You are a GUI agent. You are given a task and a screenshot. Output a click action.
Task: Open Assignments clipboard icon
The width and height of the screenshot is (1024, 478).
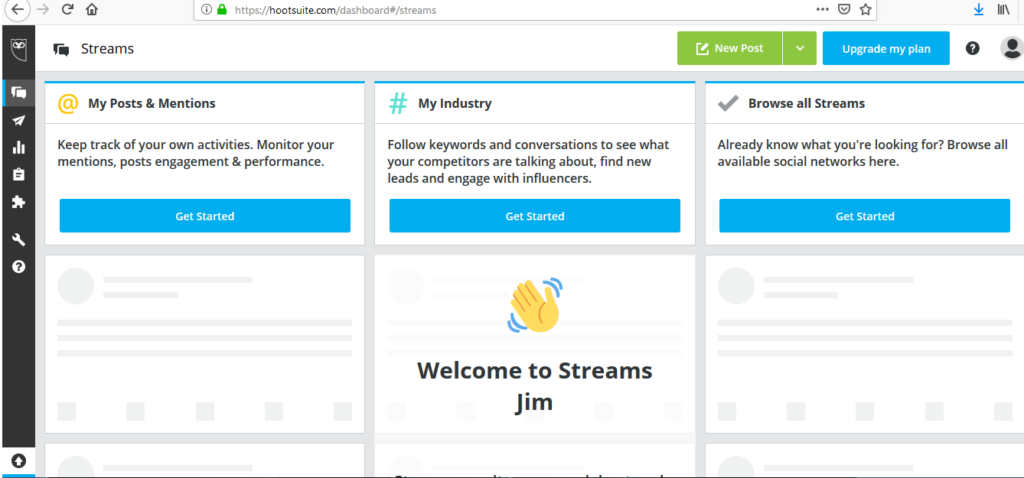pos(19,174)
